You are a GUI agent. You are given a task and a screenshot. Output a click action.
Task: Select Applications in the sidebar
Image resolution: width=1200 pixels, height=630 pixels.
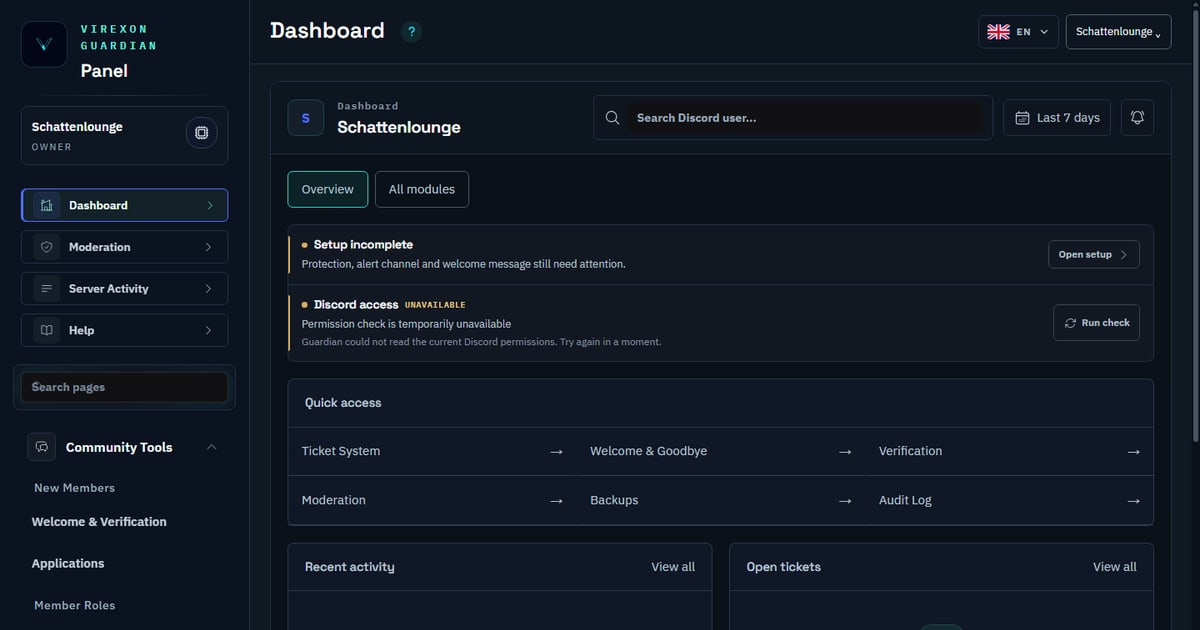(68, 564)
